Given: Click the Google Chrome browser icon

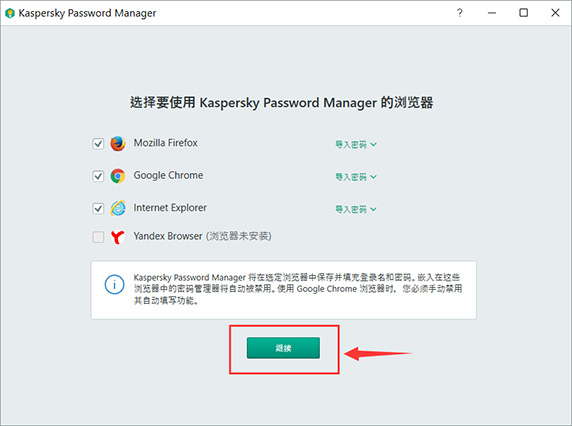Looking at the screenshot, I should (118, 176).
